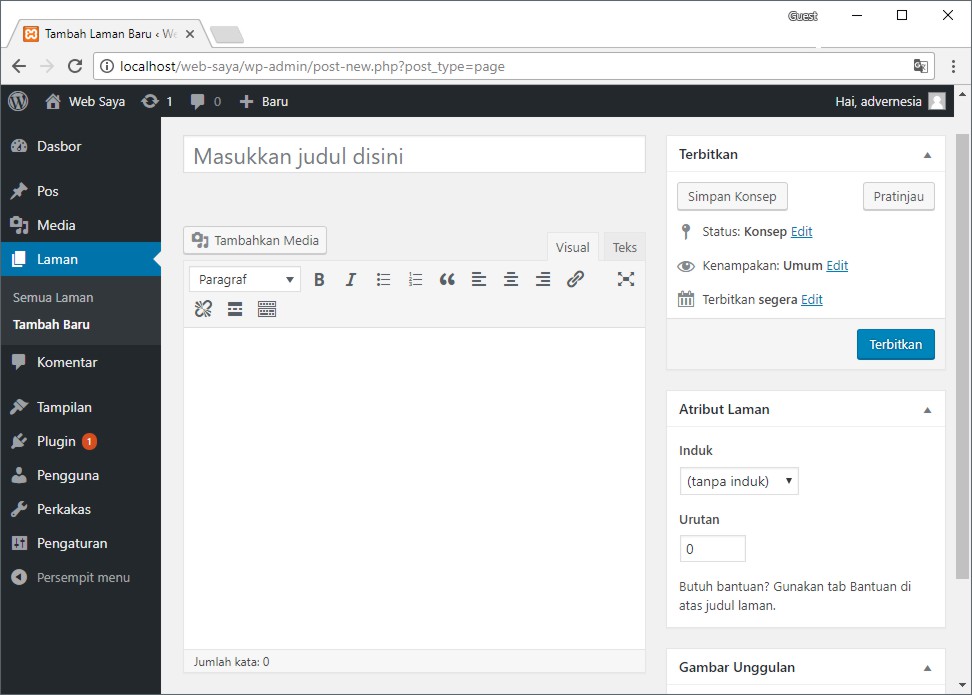Open the Hai, advernesia account menu
Screen dimensions: 972x695
(890, 101)
